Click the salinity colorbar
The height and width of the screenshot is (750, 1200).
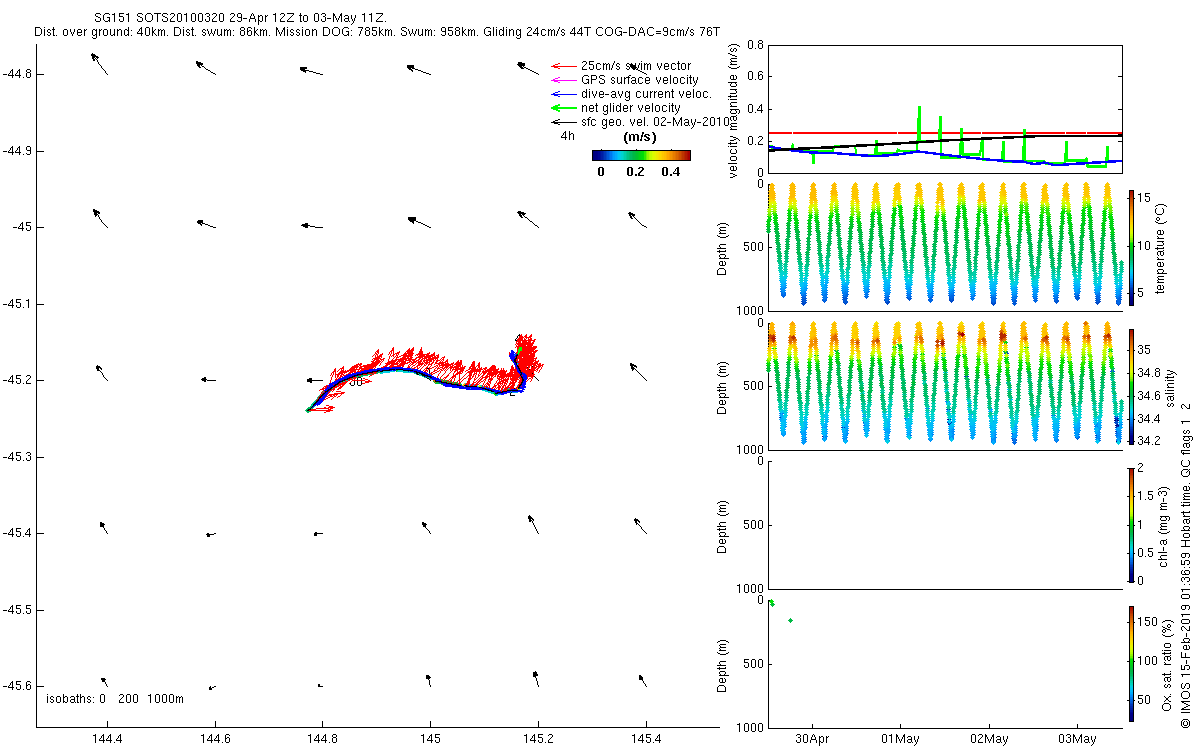[1131, 386]
